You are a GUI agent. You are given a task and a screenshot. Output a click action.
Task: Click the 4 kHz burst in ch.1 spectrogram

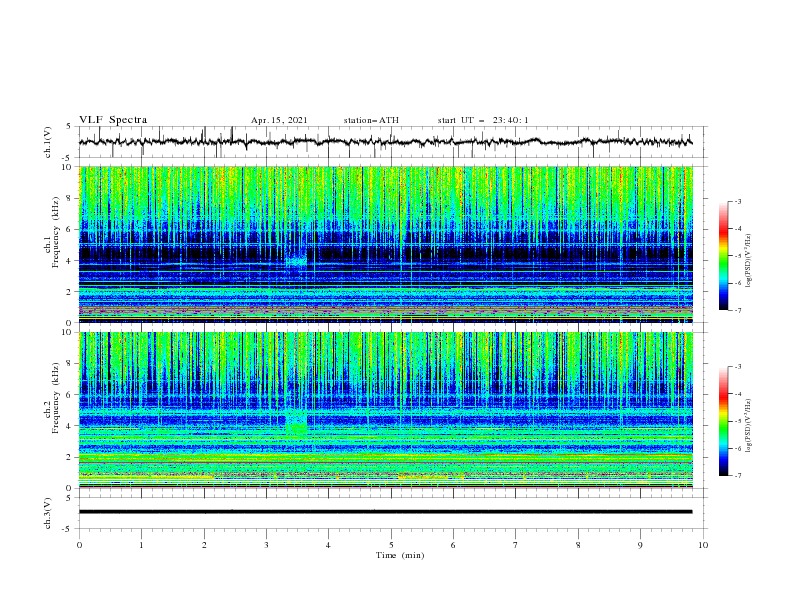pyautogui.click(x=296, y=260)
